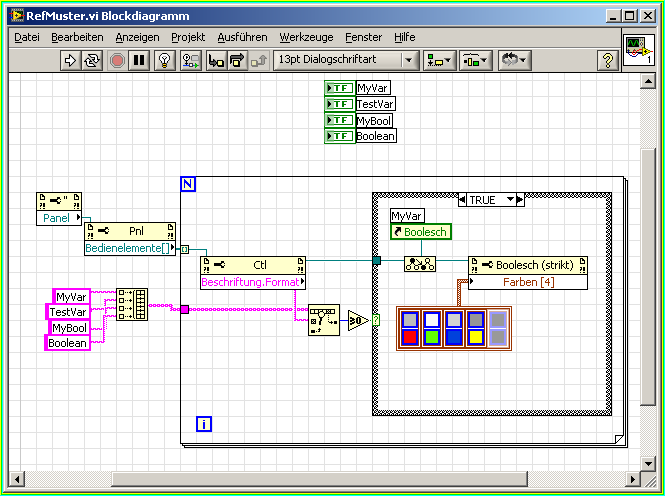The width and height of the screenshot is (665, 496).
Task: Click the Run Continuously button
Action: click(x=92, y=60)
